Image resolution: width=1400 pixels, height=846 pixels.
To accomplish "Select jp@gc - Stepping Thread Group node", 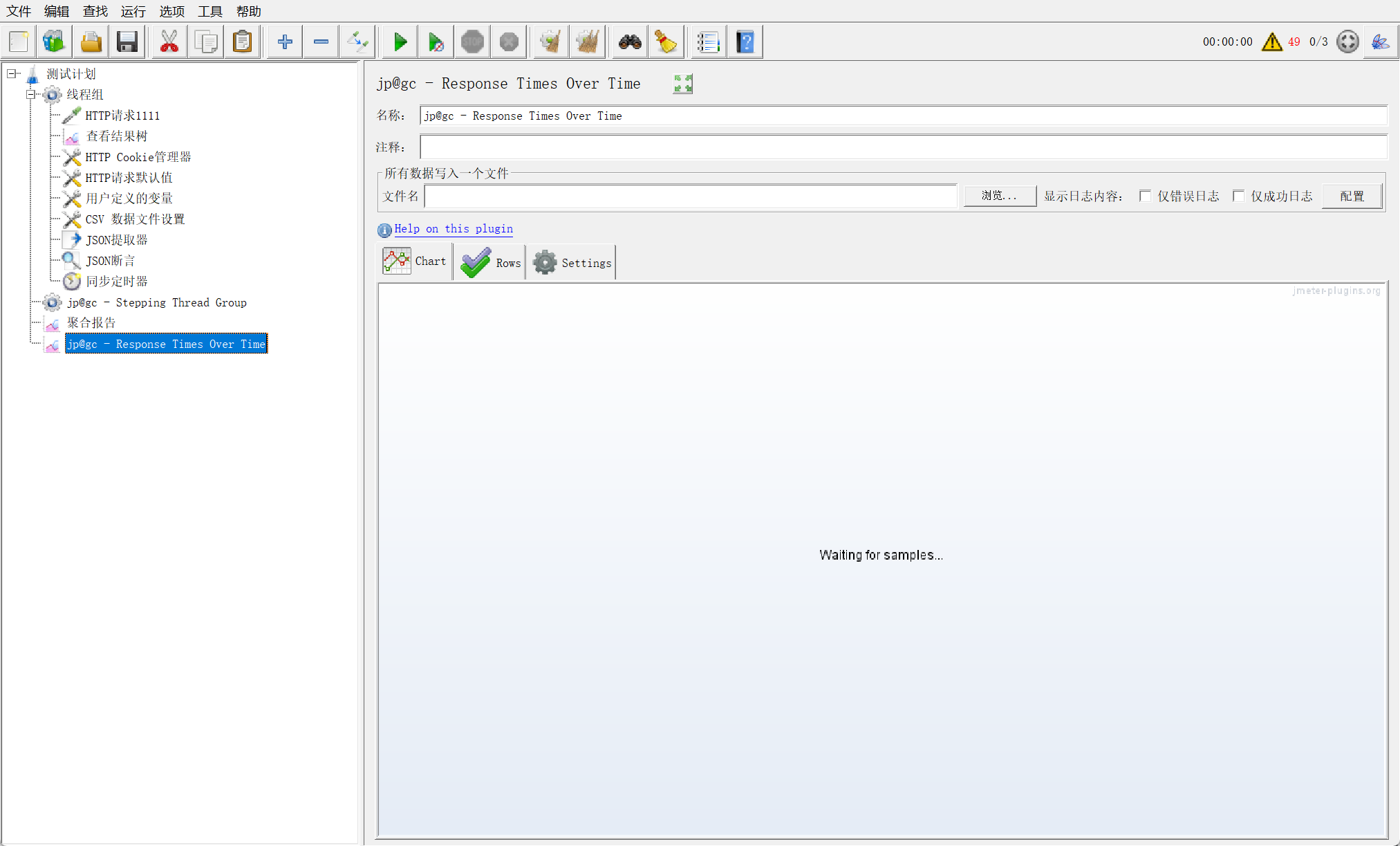I will pos(157,302).
